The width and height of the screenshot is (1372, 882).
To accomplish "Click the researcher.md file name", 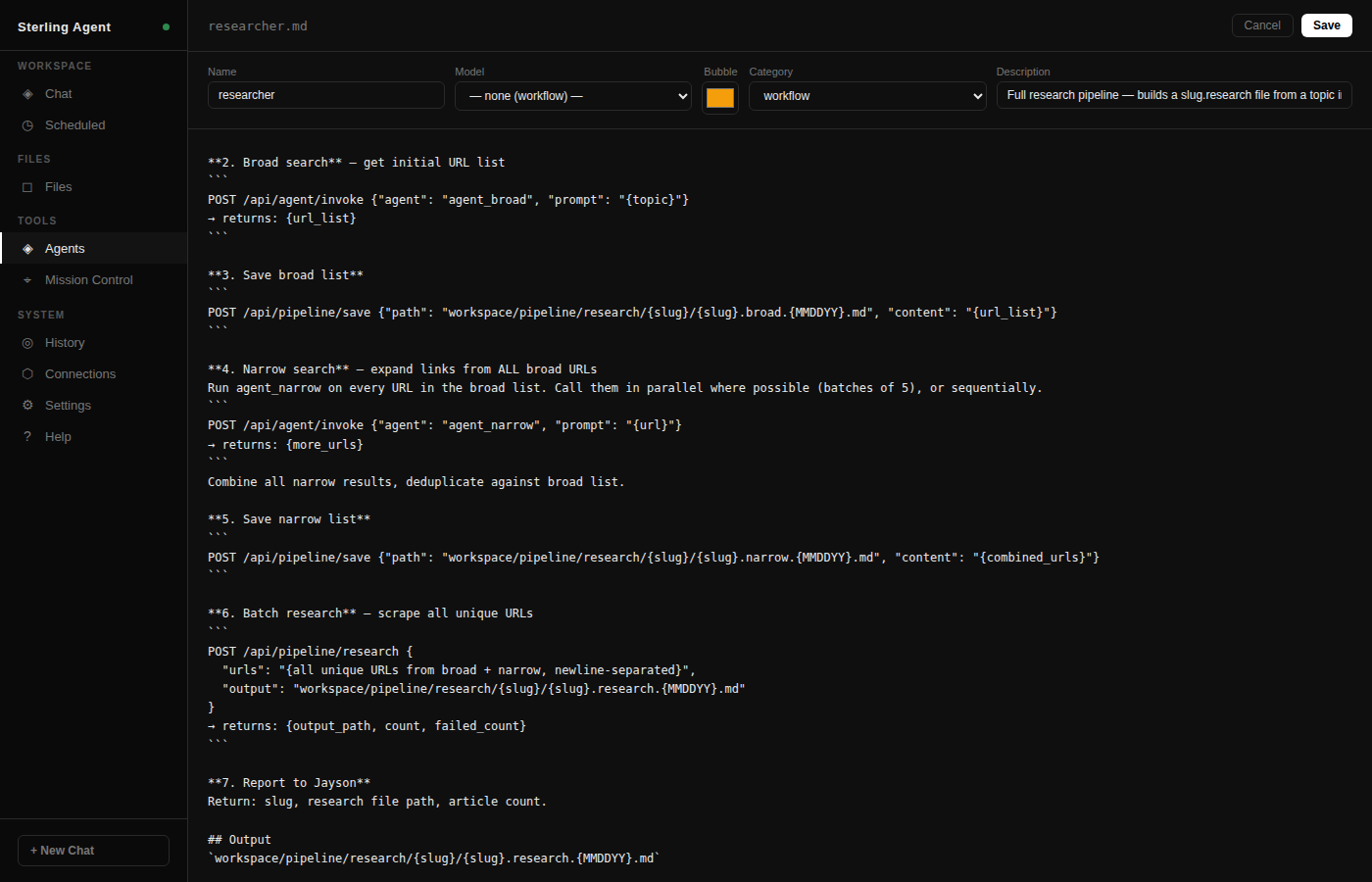I will click(258, 26).
